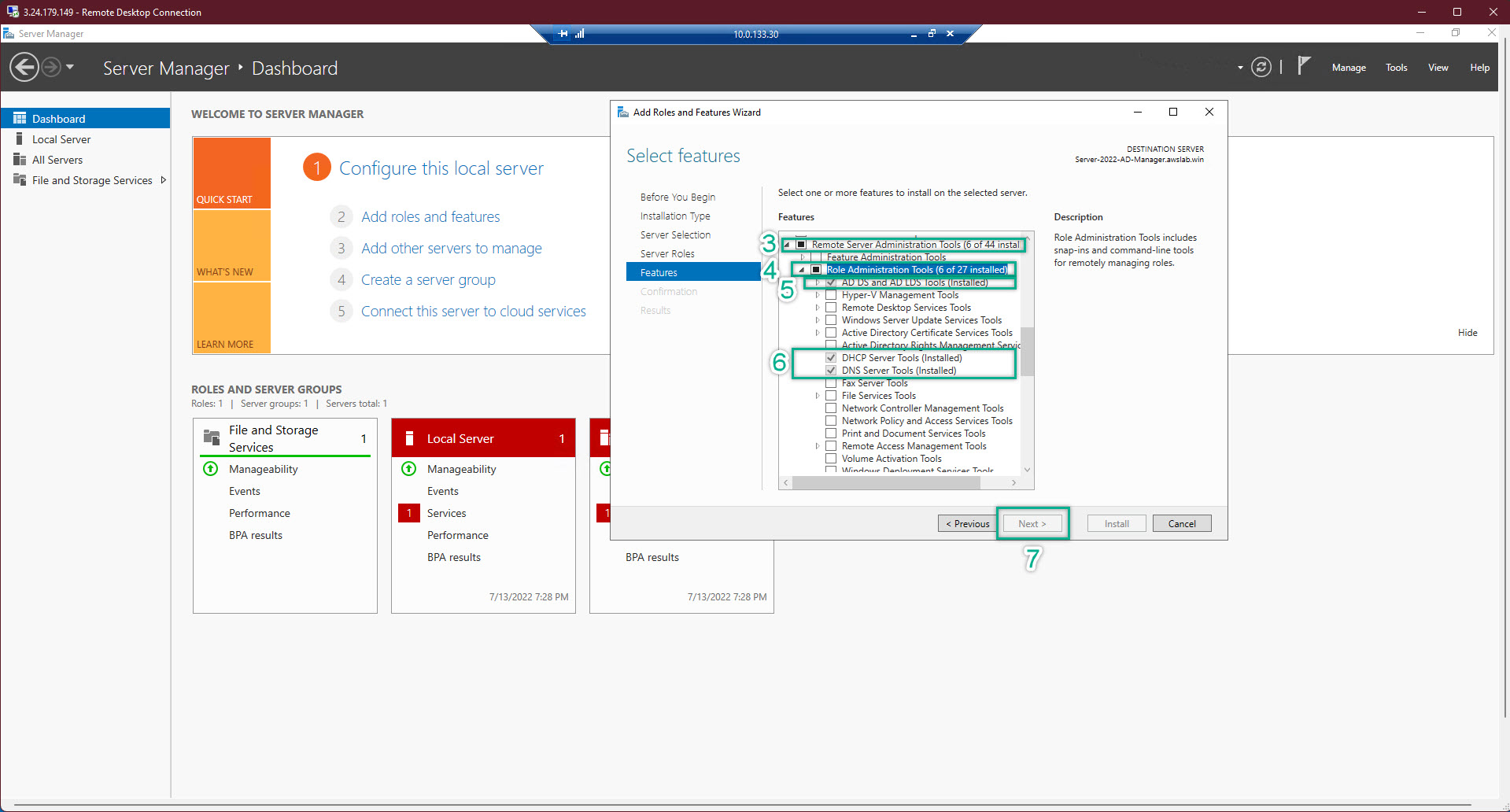Click the Server Manager app icon in title bar
Screen dimensions: 1510x812
[9, 33]
